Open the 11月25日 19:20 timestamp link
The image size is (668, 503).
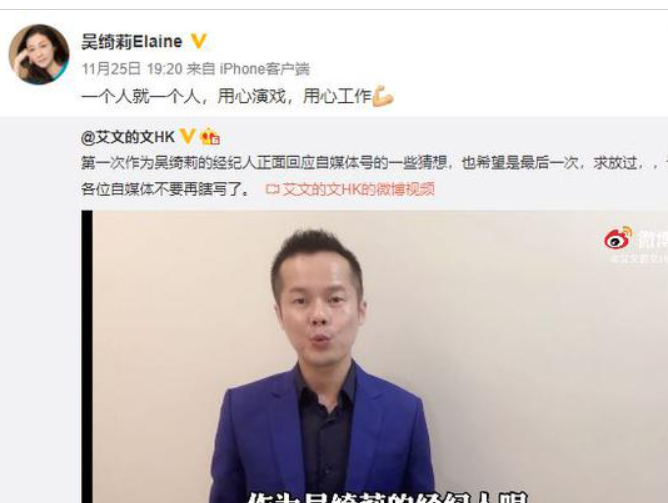click(x=132, y=69)
